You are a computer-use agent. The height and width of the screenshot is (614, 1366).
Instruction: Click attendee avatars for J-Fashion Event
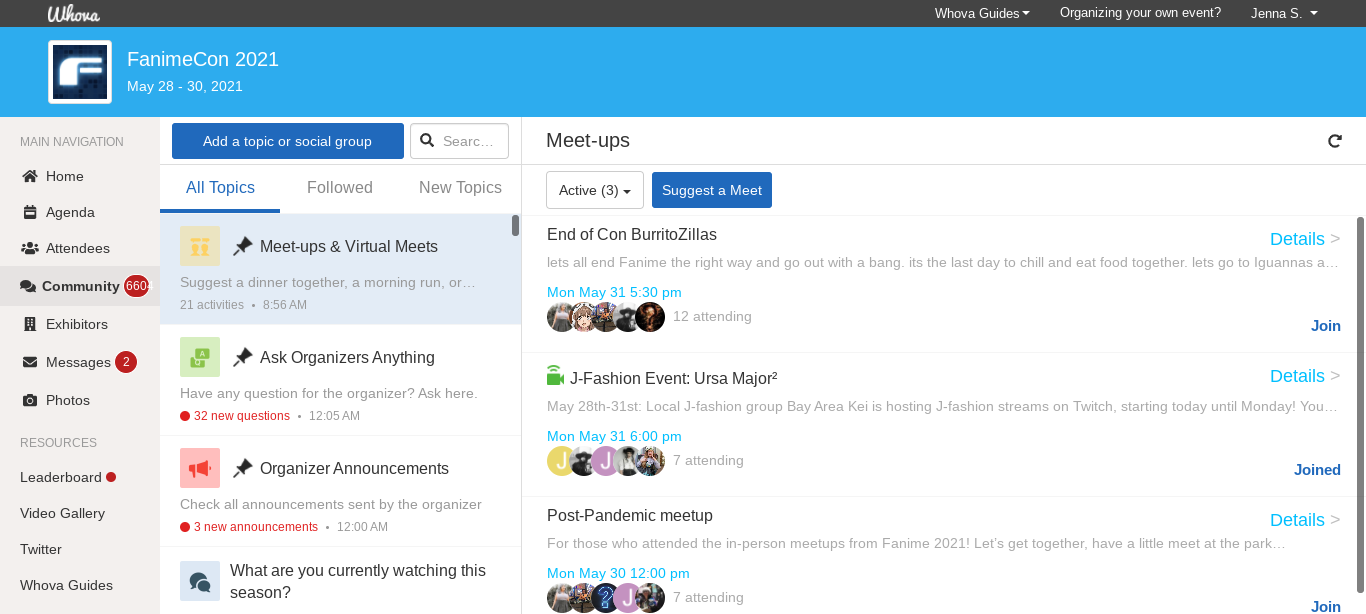point(606,461)
